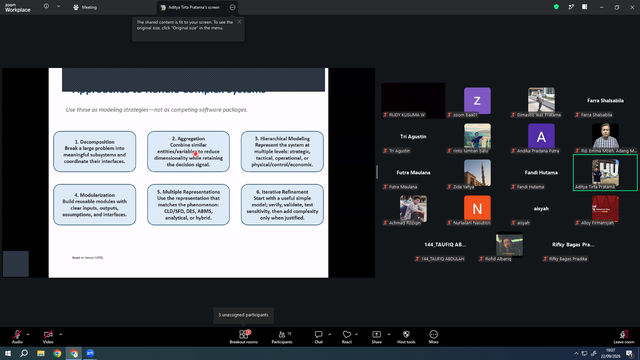Click the green encryption shield icon
This screenshot has width=640, height=360.
pyautogui.click(x=556, y=7)
